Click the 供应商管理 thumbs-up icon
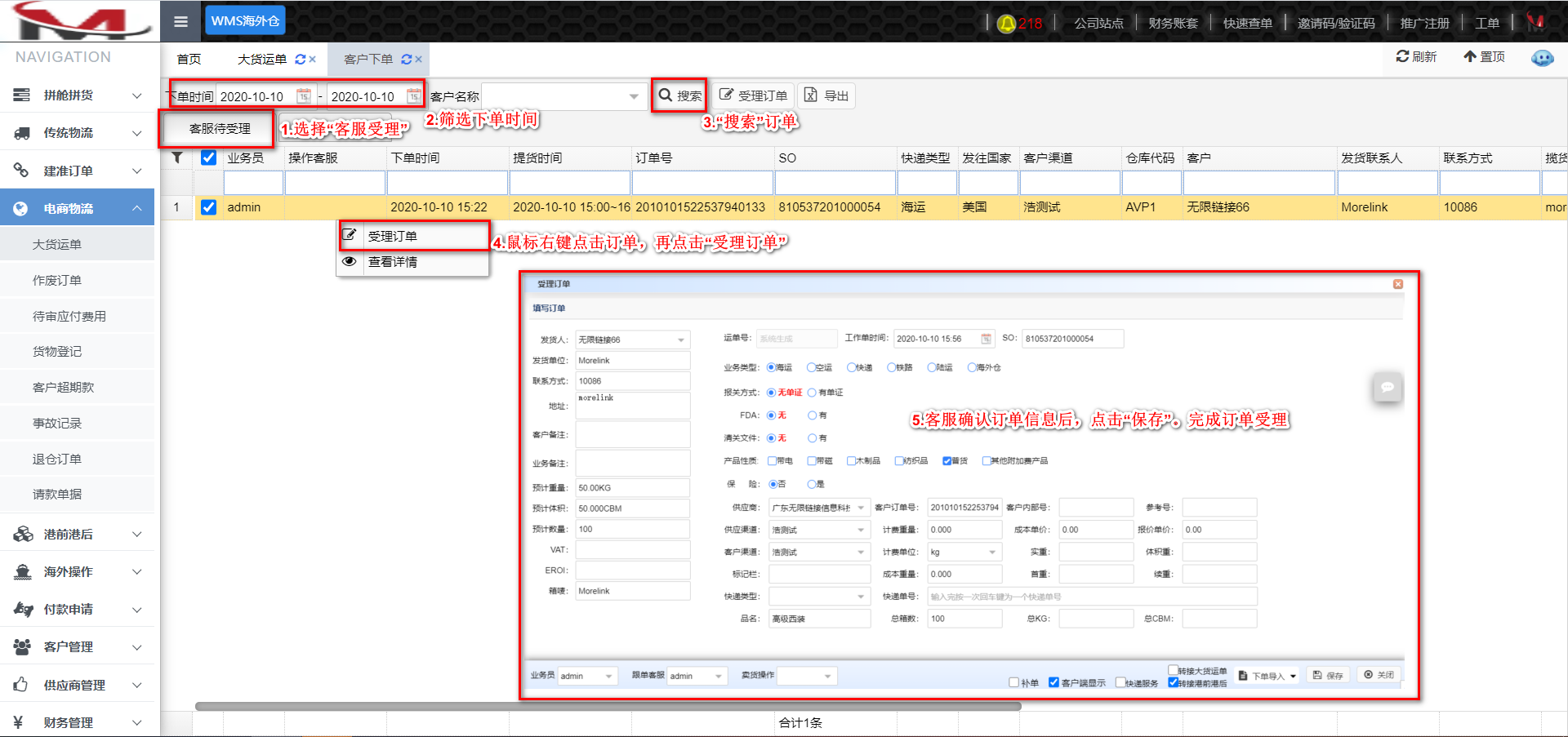1568x737 pixels. pyautogui.click(x=21, y=685)
